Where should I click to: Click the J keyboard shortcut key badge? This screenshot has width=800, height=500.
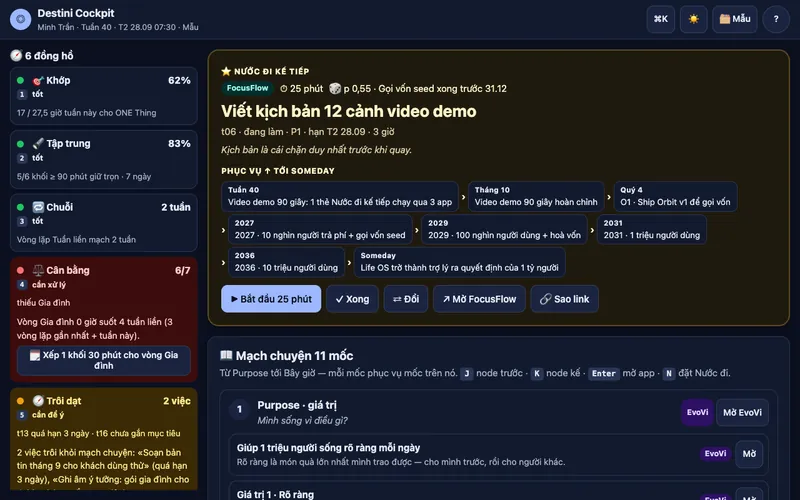pyautogui.click(x=466, y=373)
